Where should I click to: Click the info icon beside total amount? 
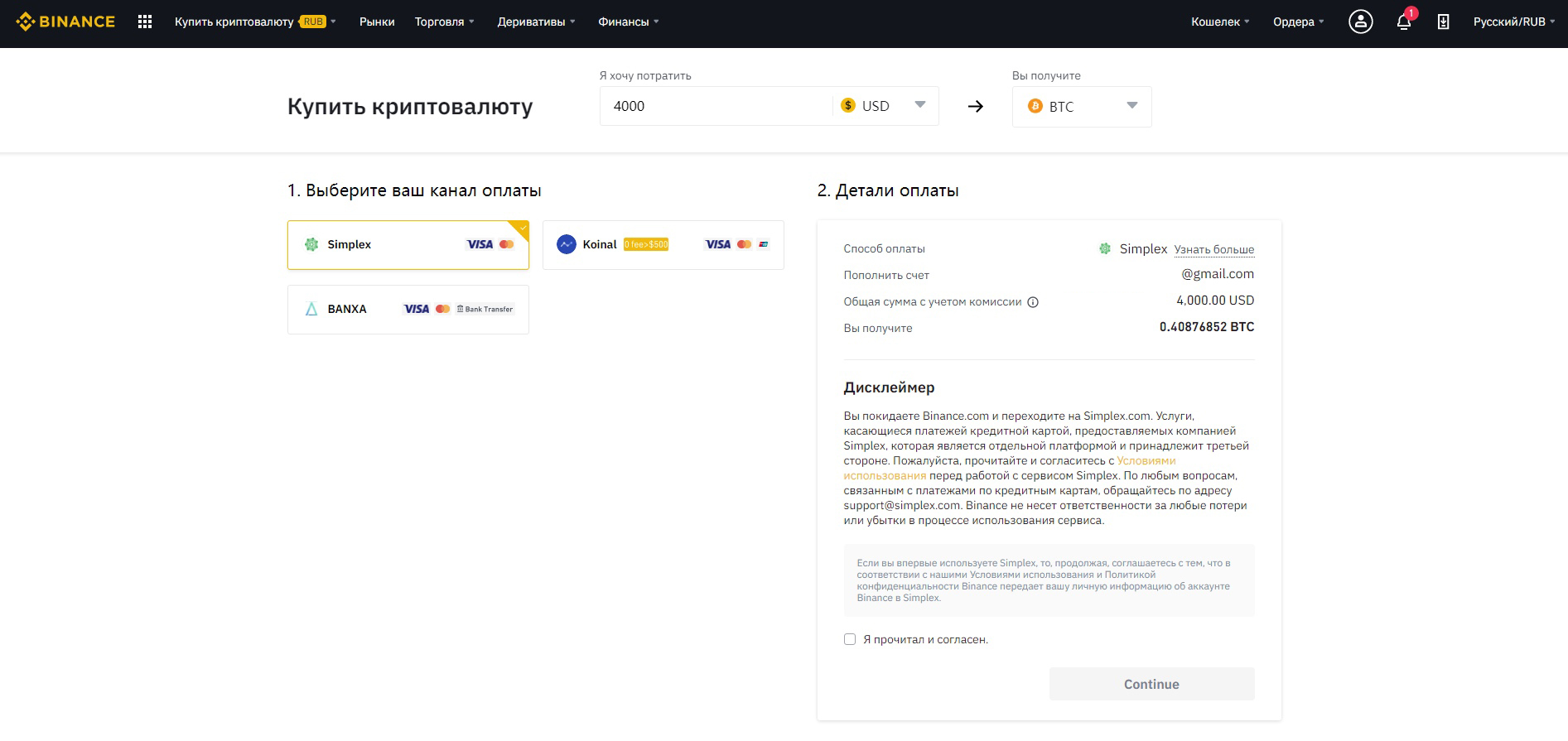1033,302
